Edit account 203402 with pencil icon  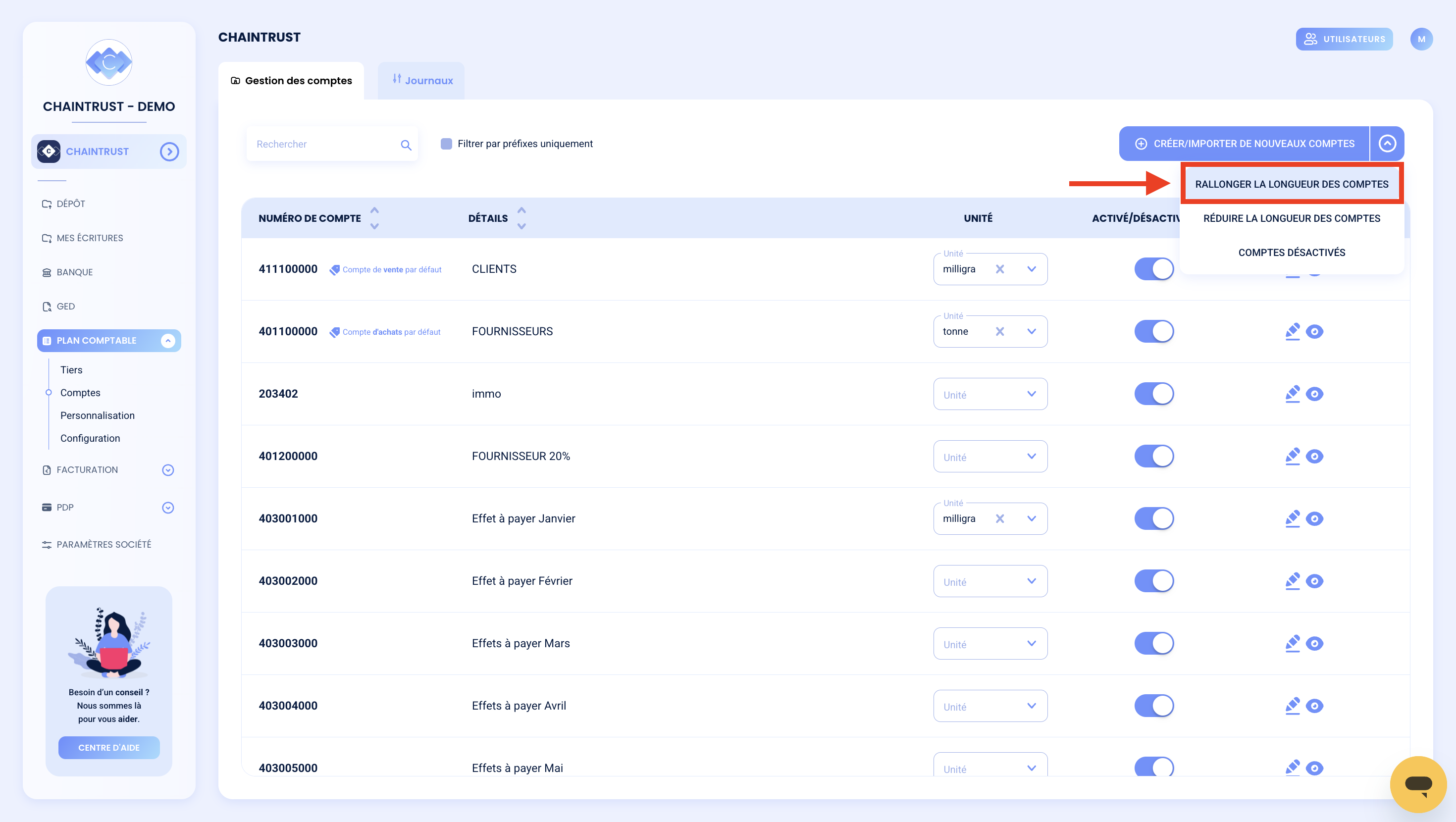pos(1292,394)
